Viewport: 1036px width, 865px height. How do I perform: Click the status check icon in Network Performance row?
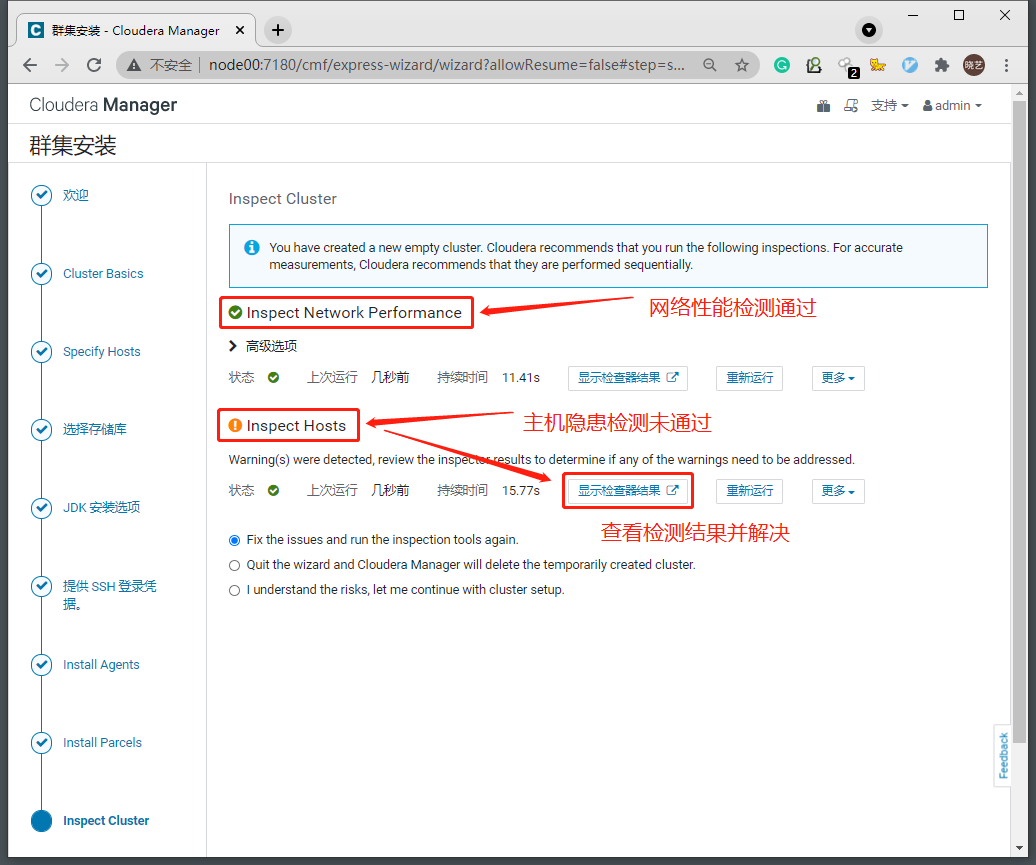click(274, 377)
